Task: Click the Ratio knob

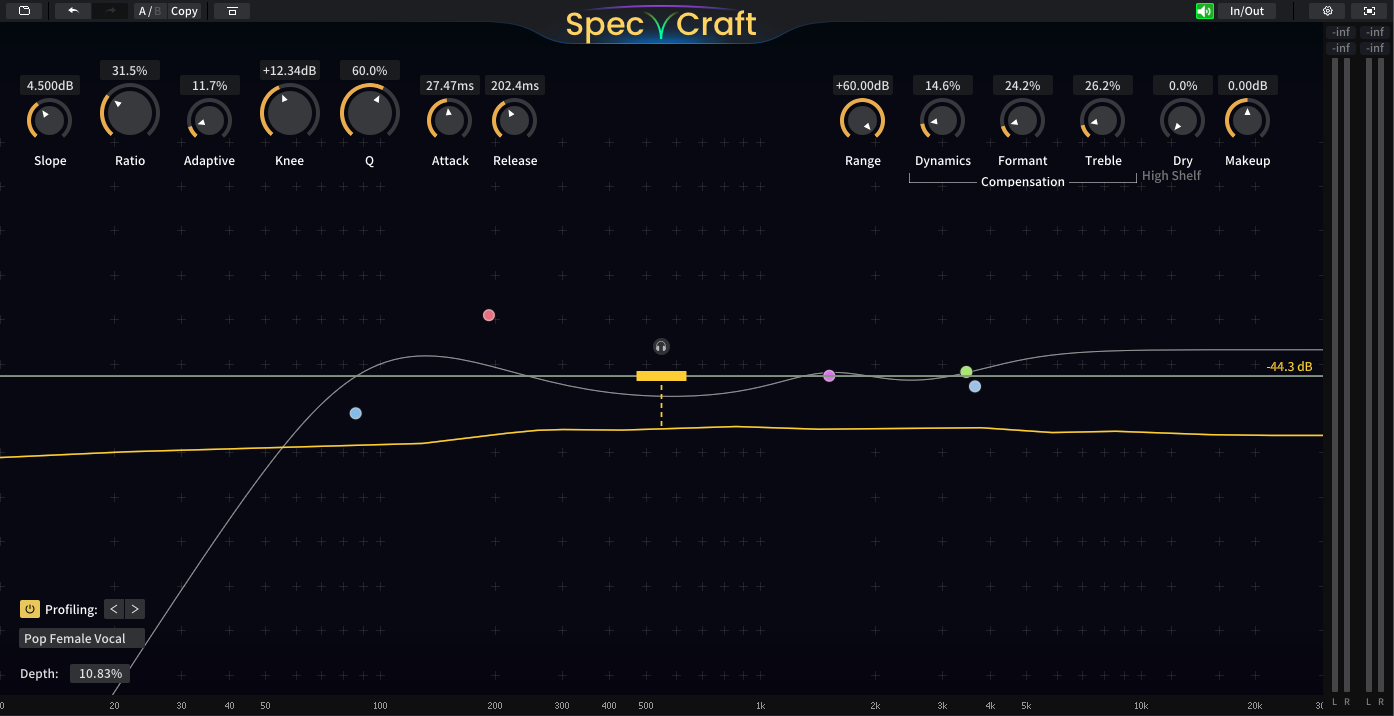Action: [130, 112]
